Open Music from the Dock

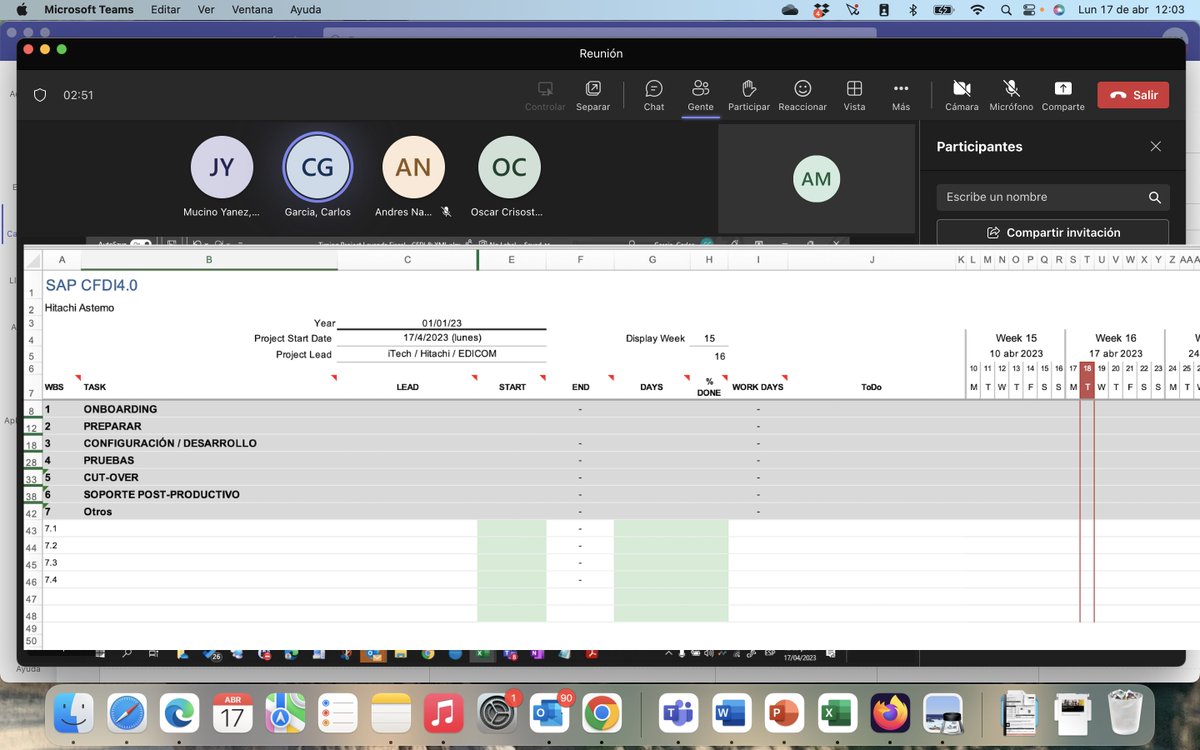click(x=444, y=714)
